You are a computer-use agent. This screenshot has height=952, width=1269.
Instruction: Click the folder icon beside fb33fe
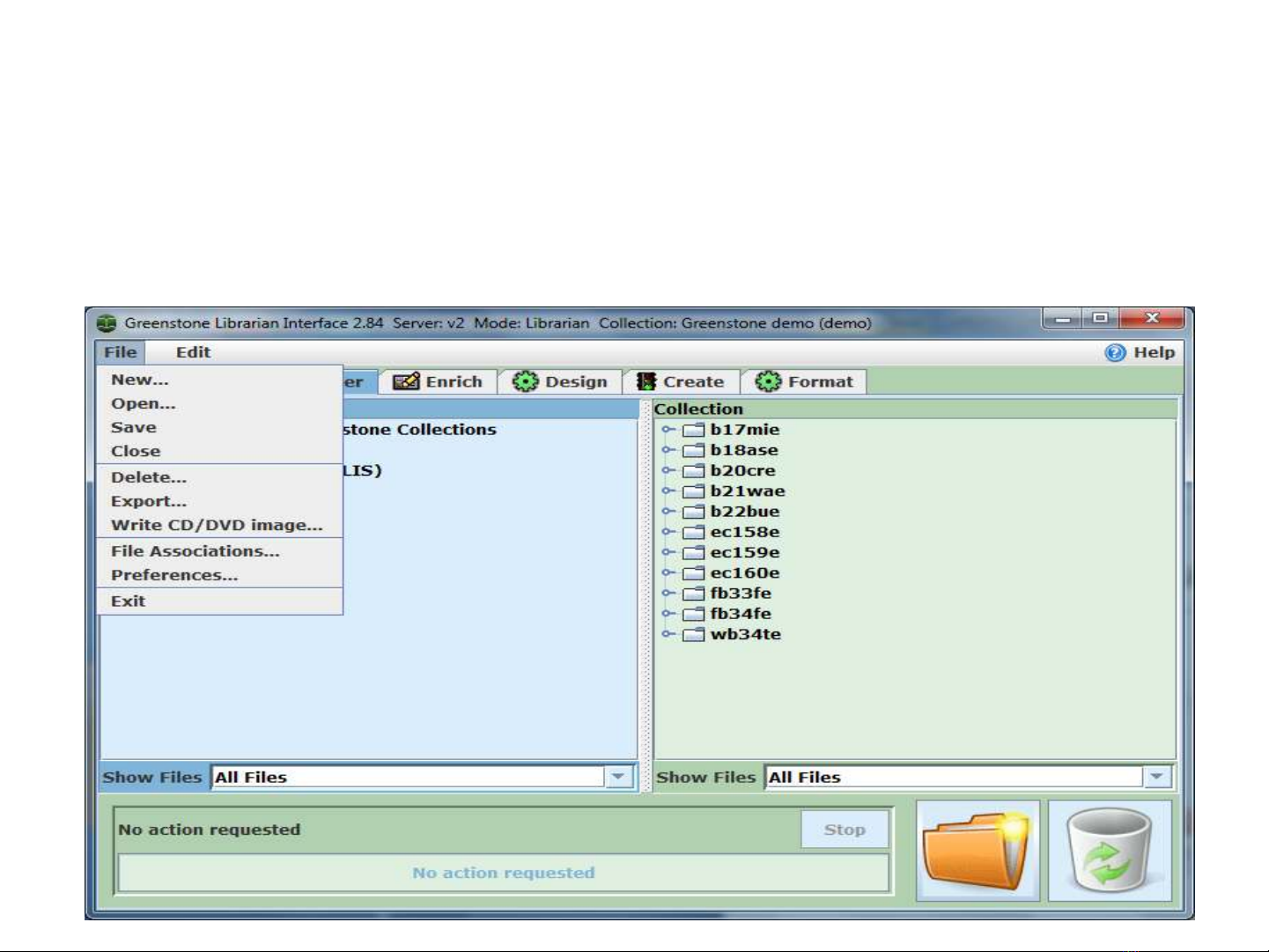(x=694, y=594)
